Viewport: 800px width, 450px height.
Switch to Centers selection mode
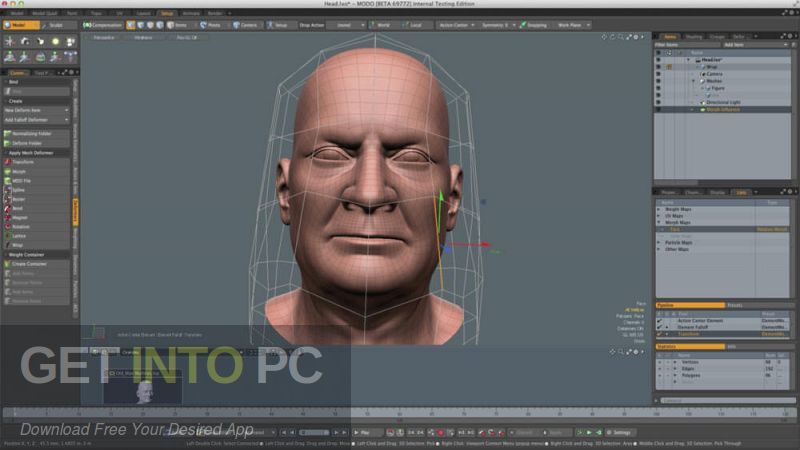(245, 25)
